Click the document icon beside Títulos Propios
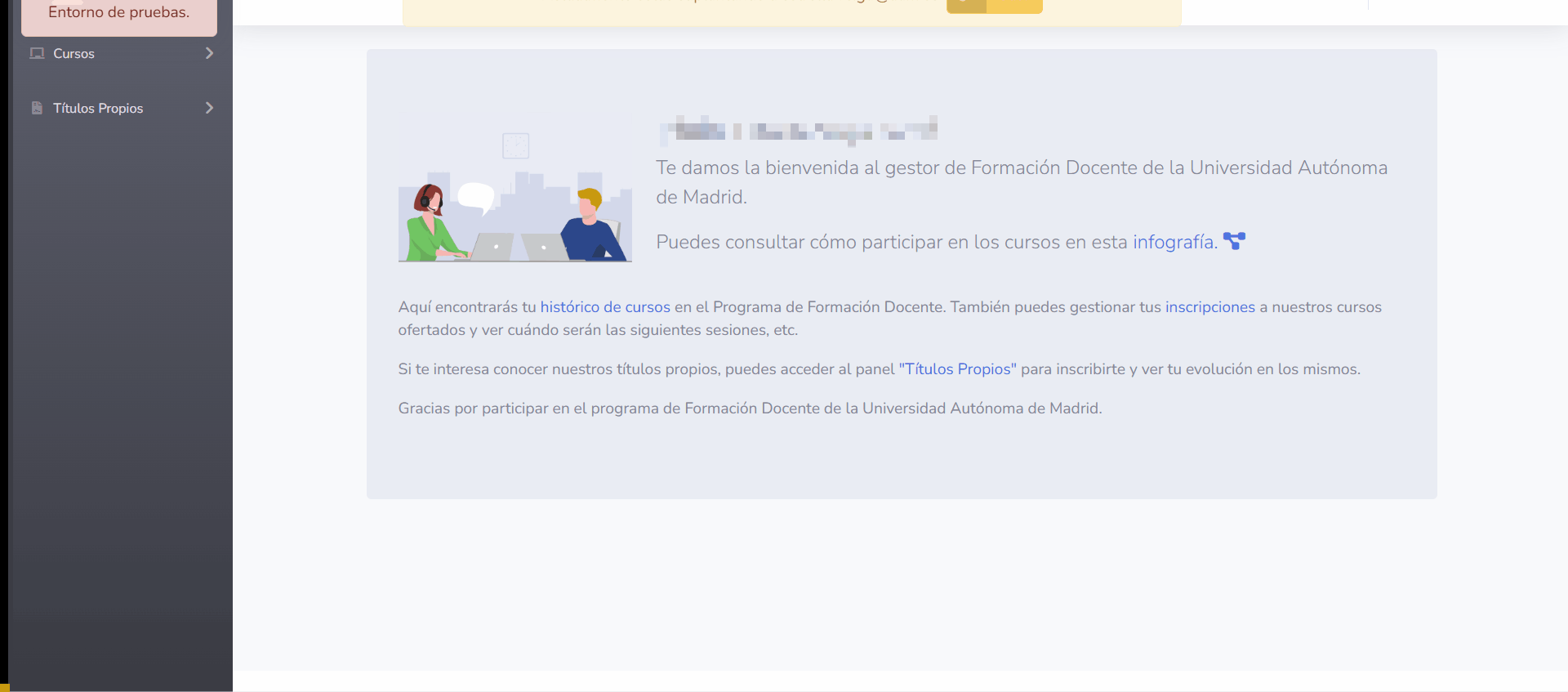1568x692 pixels. point(37,109)
